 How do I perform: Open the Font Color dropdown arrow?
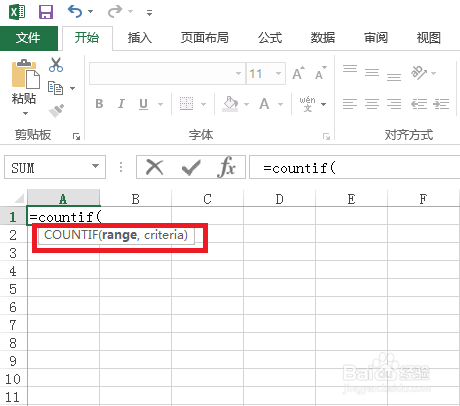point(280,104)
